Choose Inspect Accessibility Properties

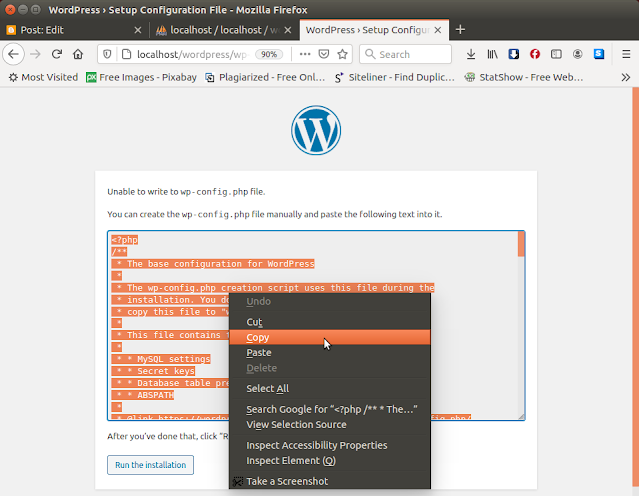pyautogui.click(x=330, y=445)
